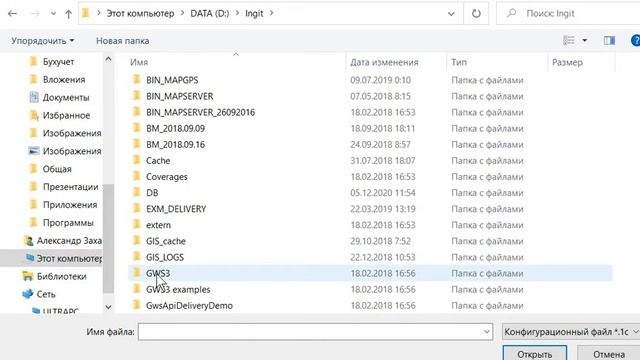This screenshot has height=360, width=640.
Task: Select Александр user folder in navigation pane
Action: tap(69, 241)
